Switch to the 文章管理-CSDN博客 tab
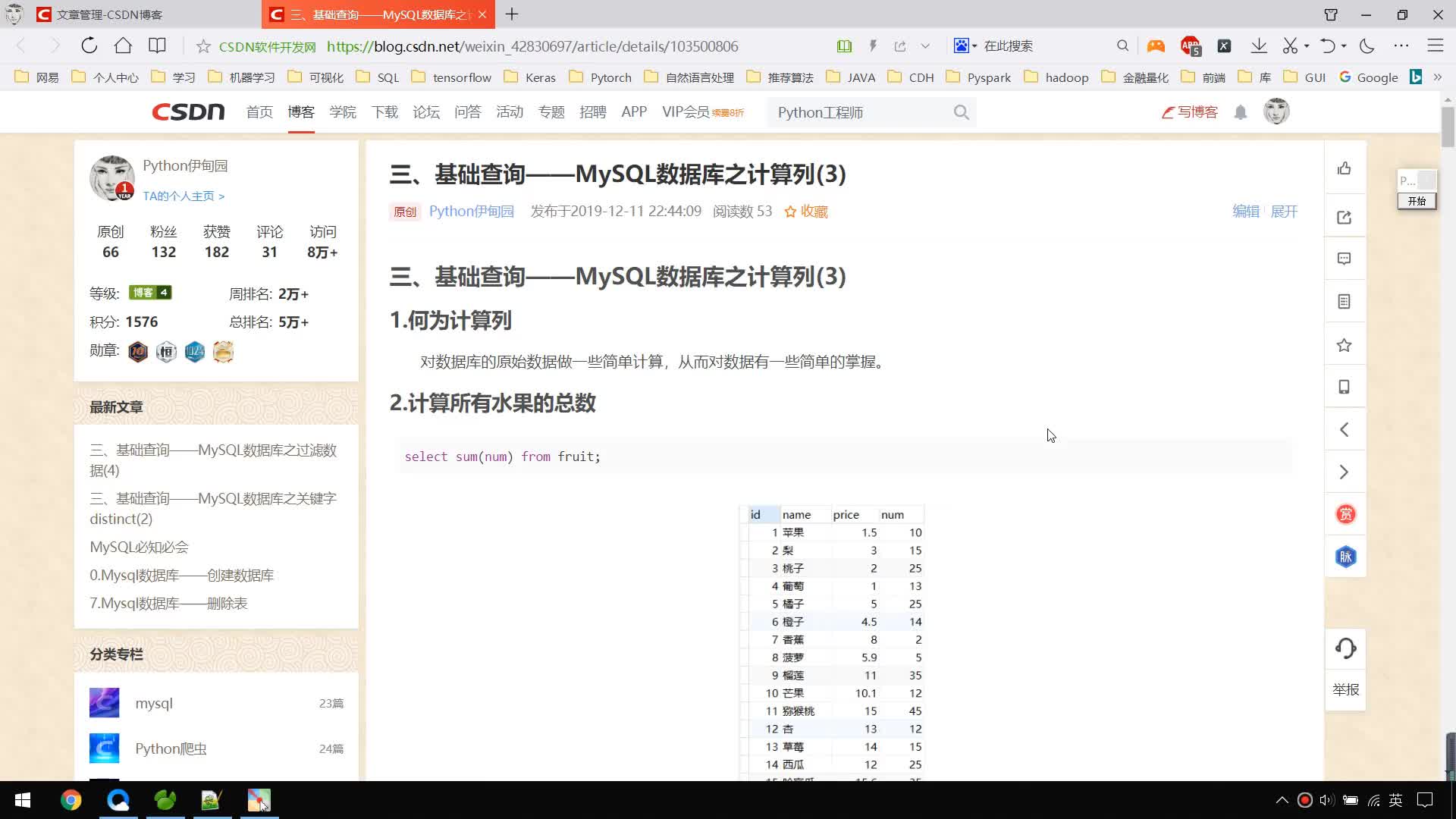 (x=110, y=14)
